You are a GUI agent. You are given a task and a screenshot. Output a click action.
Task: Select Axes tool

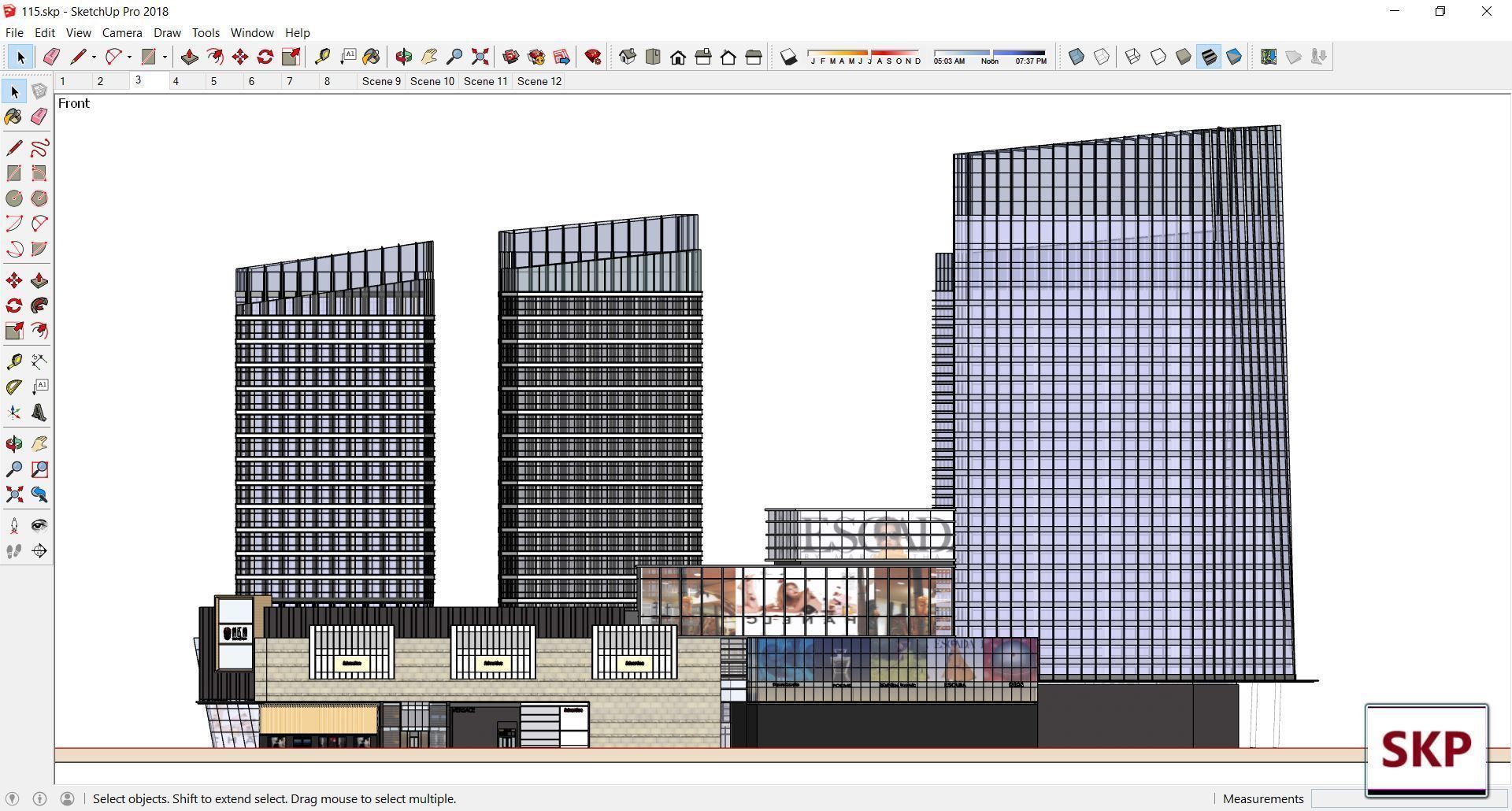14,413
